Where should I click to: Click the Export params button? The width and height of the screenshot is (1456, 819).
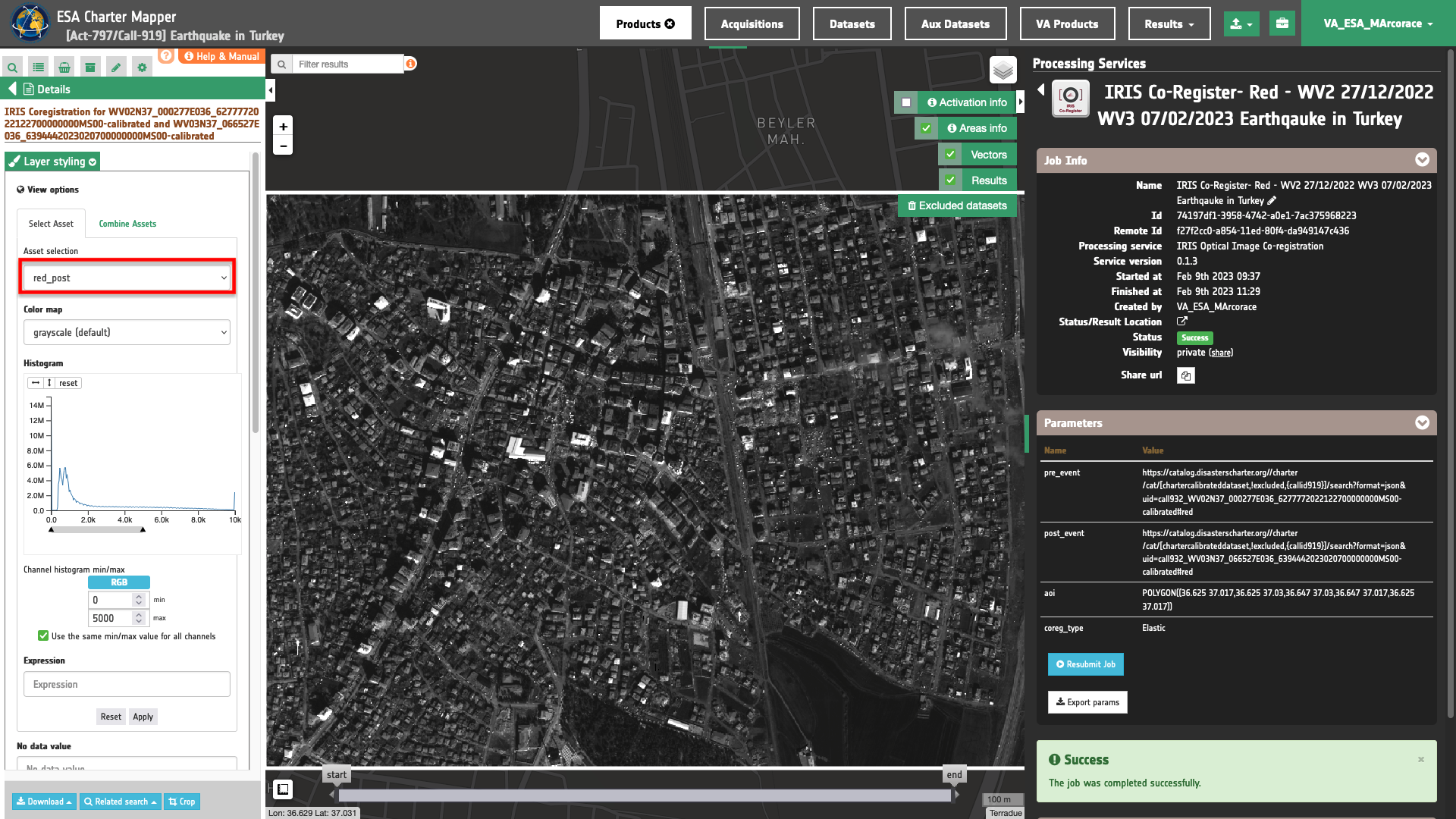coord(1087,702)
